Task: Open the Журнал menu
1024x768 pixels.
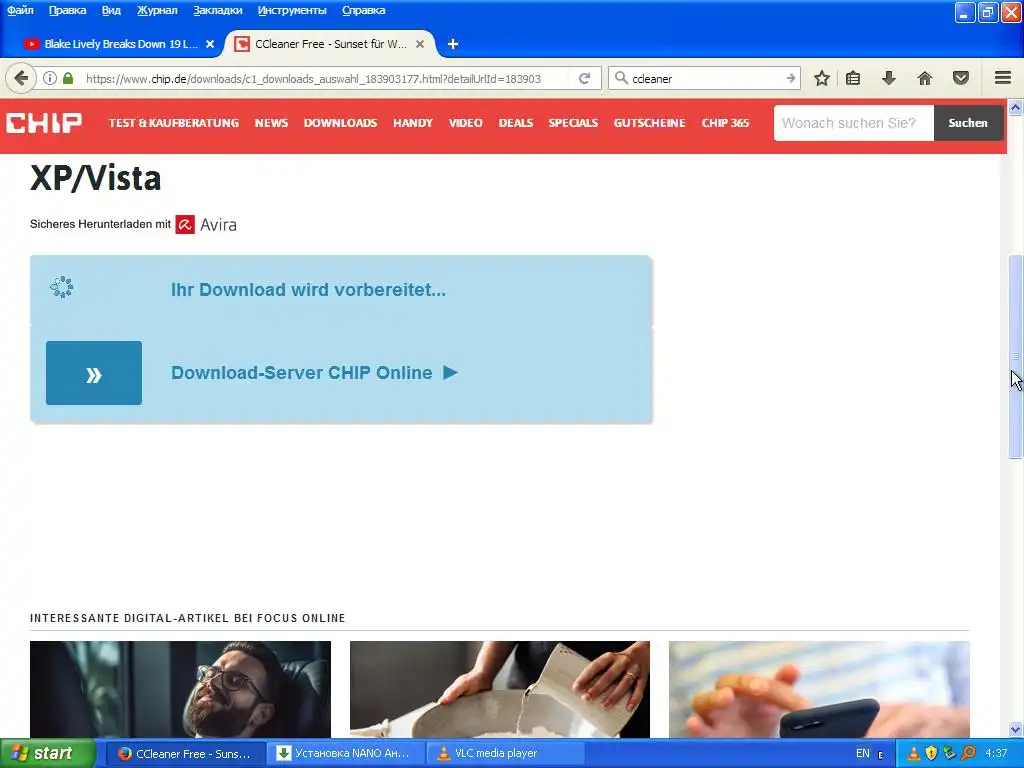Action: coord(157,10)
